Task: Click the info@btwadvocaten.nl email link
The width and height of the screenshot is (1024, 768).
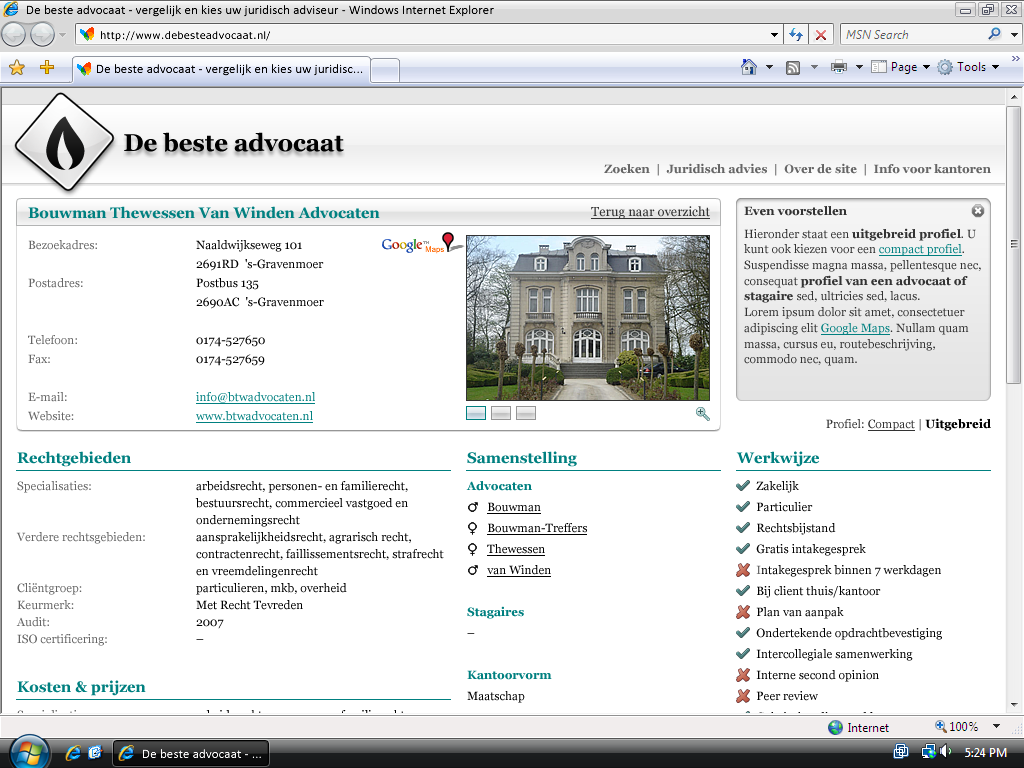Action: coord(255,397)
